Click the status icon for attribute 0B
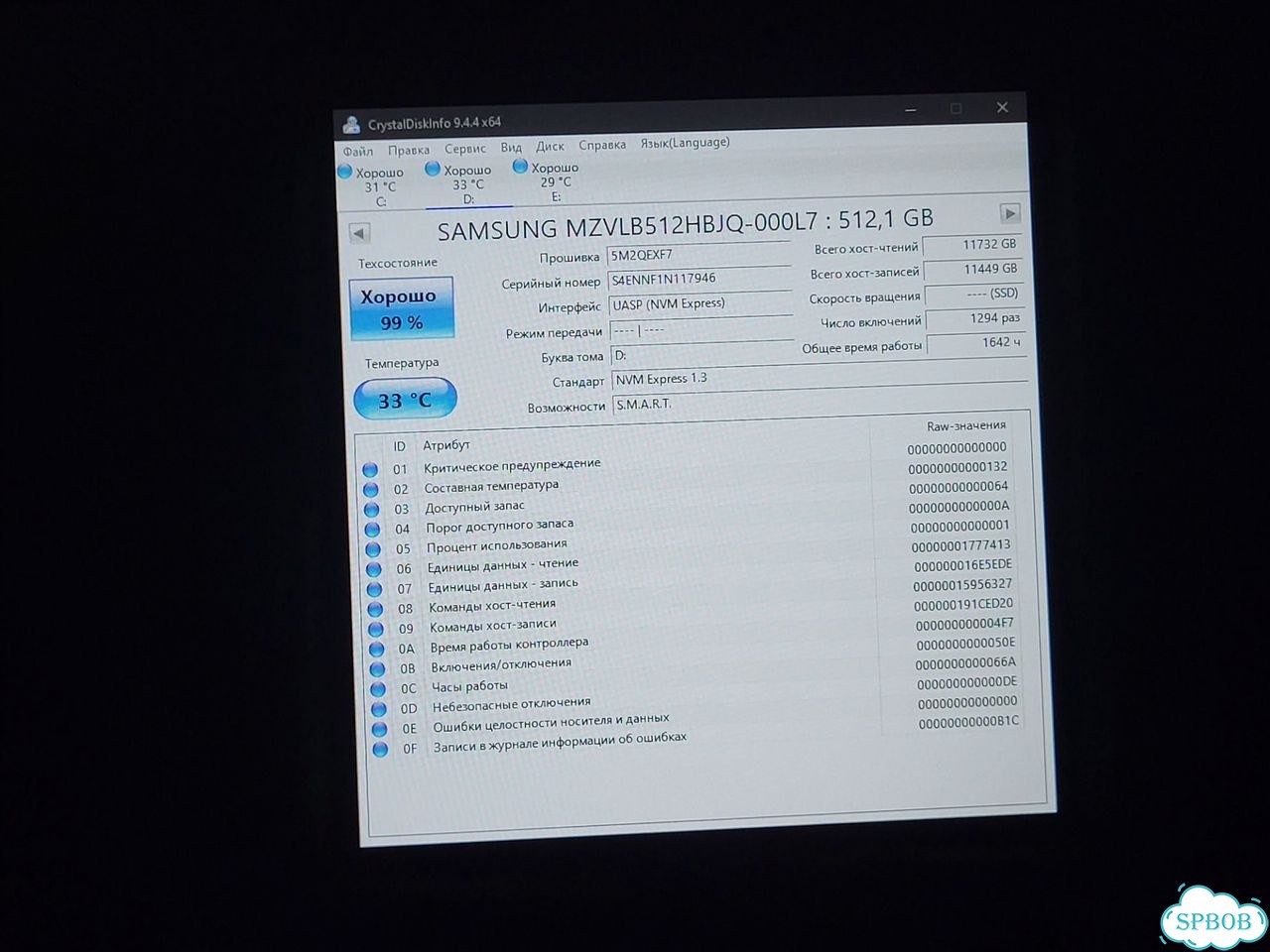The height and width of the screenshot is (952, 1270). [377, 669]
